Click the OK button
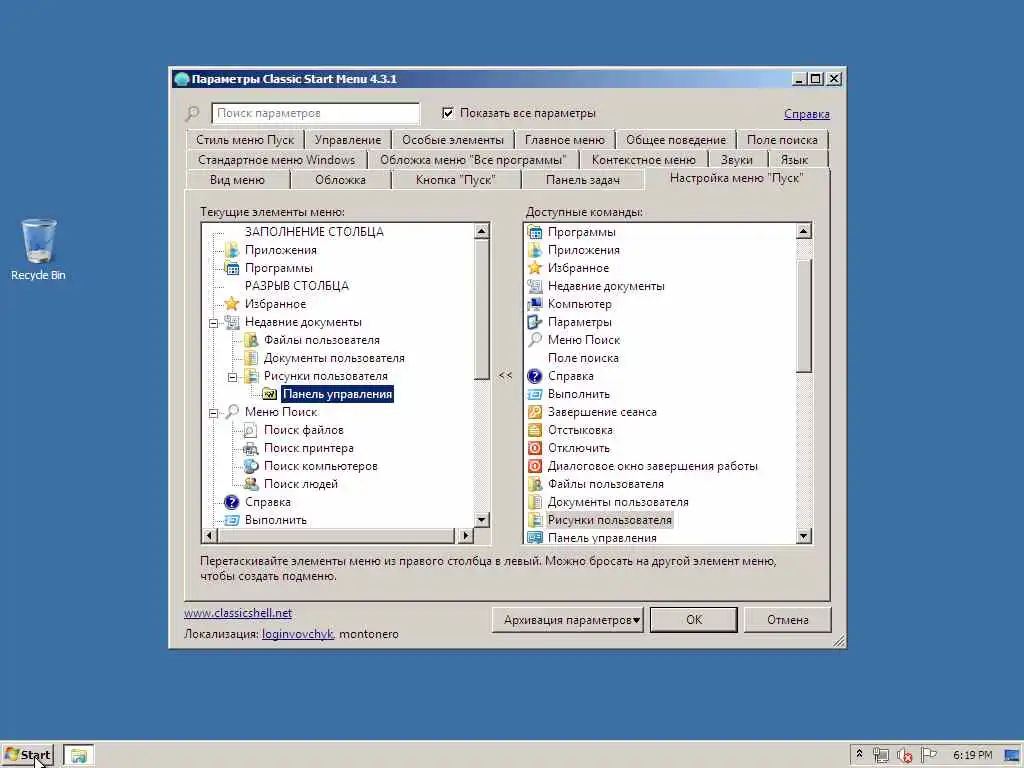The width and height of the screenshot is (1024, 768). click(694, 620)
